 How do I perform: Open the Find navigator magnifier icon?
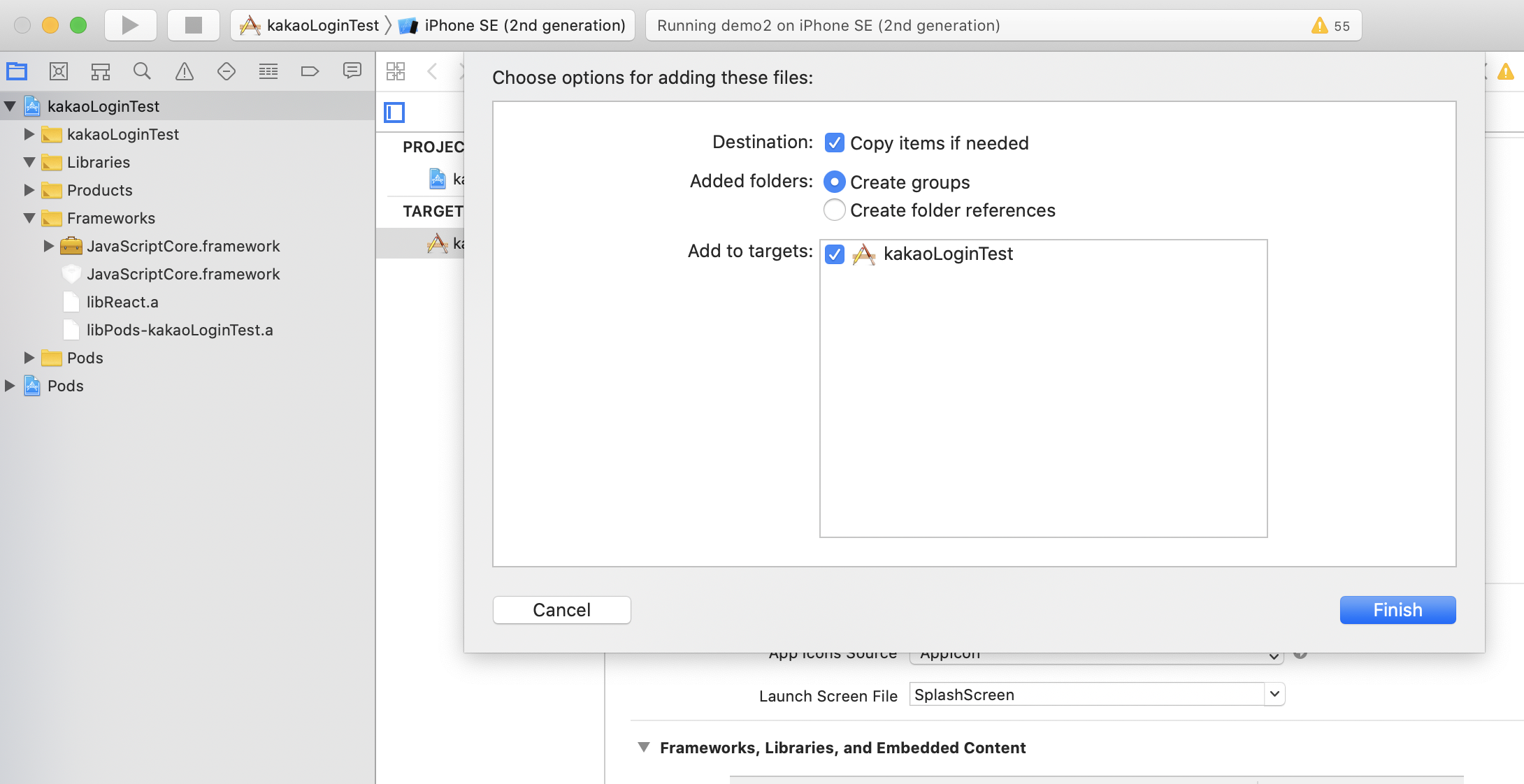[142, 71]
